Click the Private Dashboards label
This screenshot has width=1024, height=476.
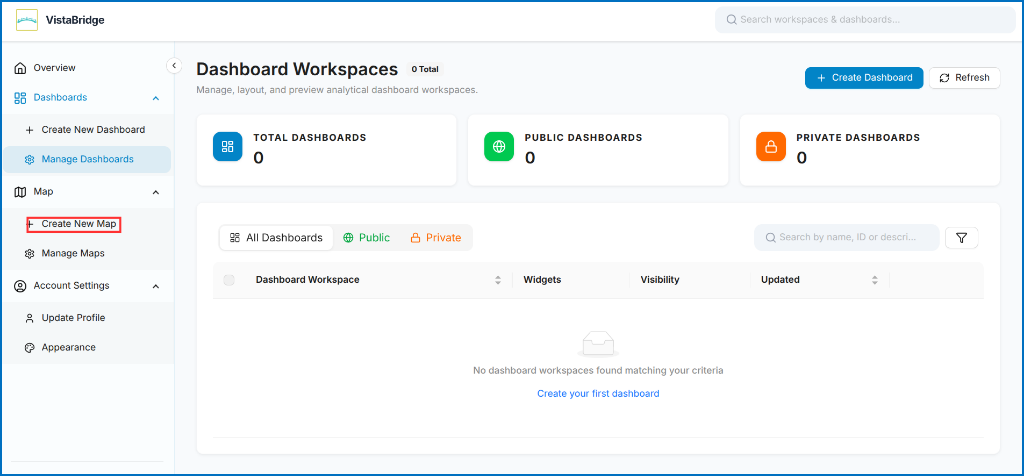pos(858,138)
